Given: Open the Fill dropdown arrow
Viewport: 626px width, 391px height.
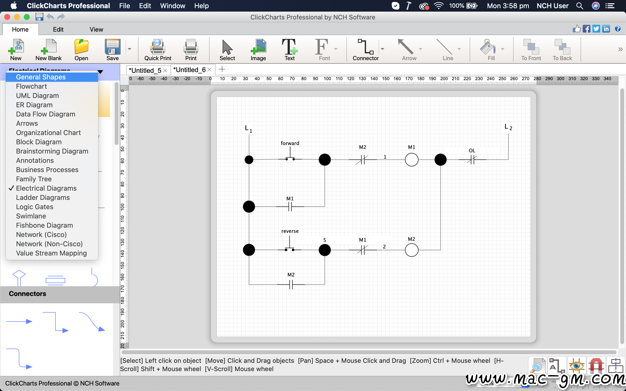Looking at the screenshot, I should click(x=502, y=49).
